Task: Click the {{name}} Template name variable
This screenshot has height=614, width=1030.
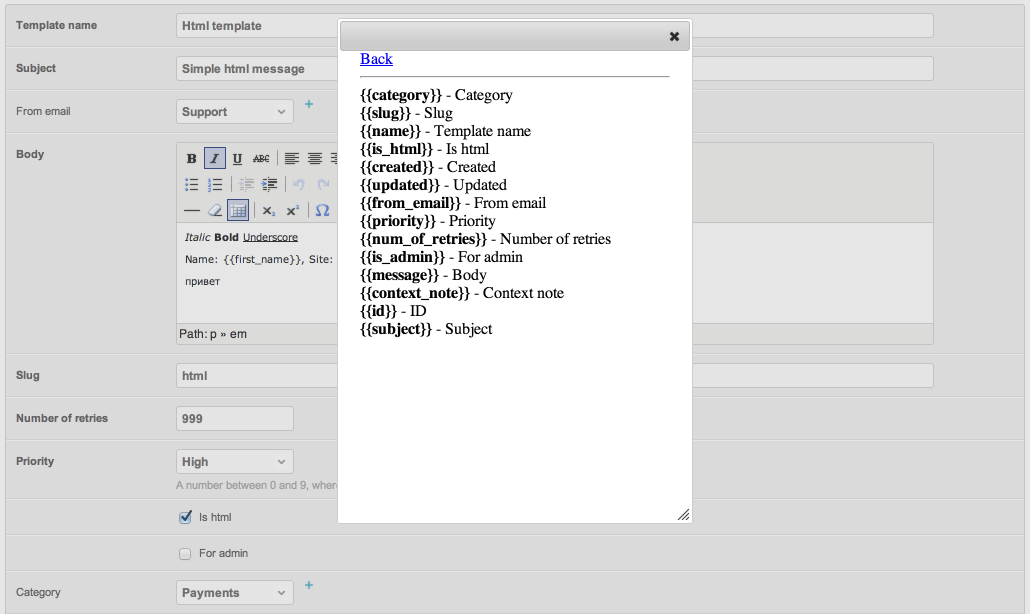Action: [x=445, y=131]
